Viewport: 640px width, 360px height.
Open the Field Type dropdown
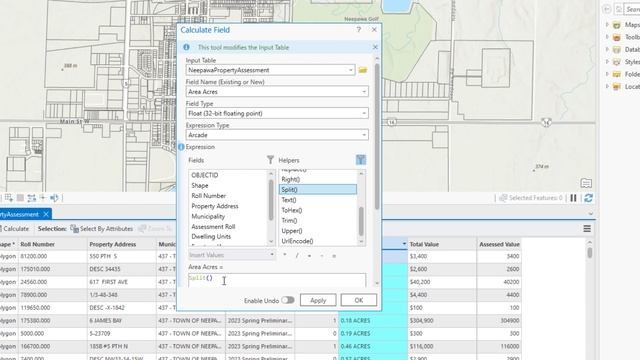pyautogui.click(x=364, y=113)
